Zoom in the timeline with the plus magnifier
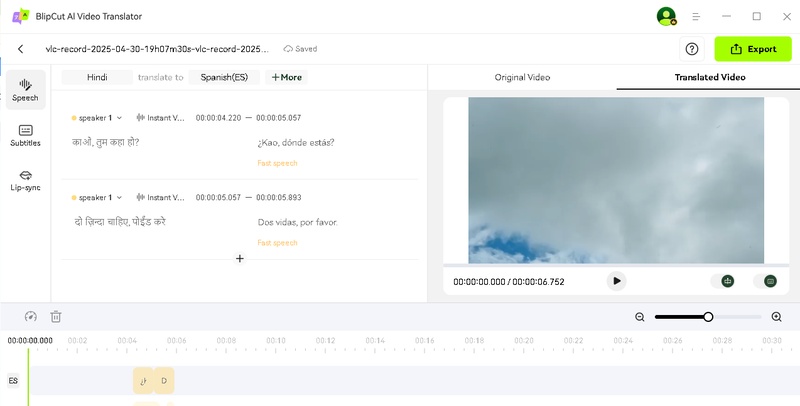 tap(776, 317)
